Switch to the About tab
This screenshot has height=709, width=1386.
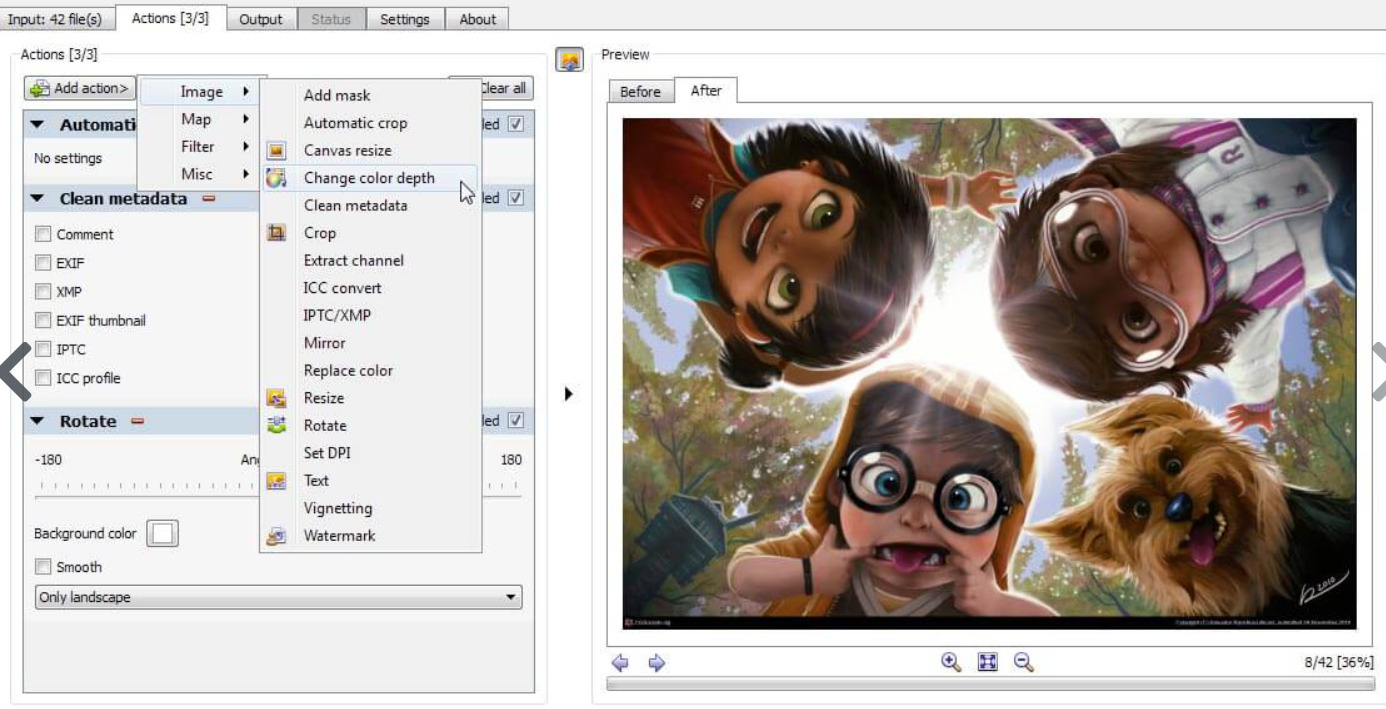point(478,19)
